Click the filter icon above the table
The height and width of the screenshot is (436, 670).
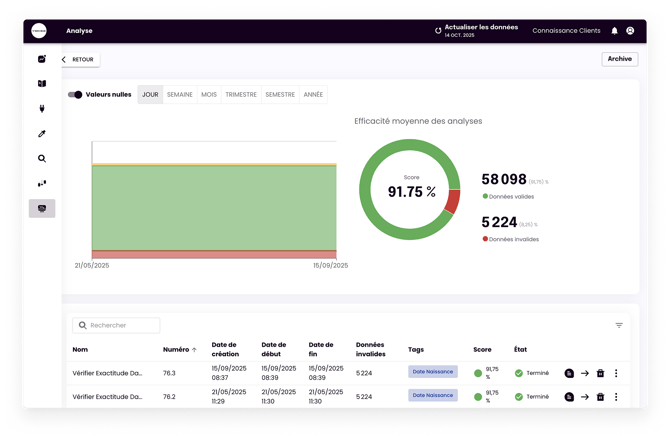tap(619, 325)
